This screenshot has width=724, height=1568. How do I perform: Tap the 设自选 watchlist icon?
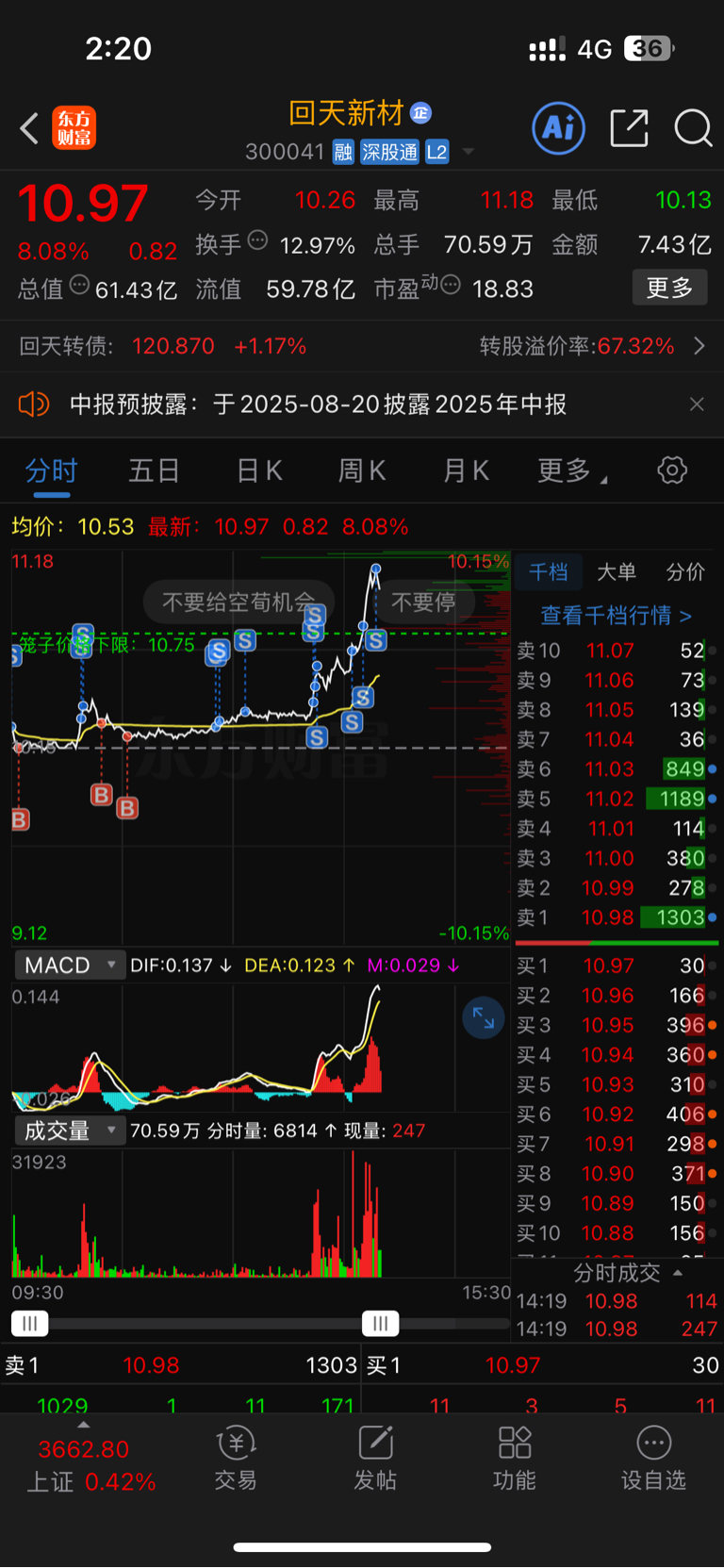(x=653, y=1458)
